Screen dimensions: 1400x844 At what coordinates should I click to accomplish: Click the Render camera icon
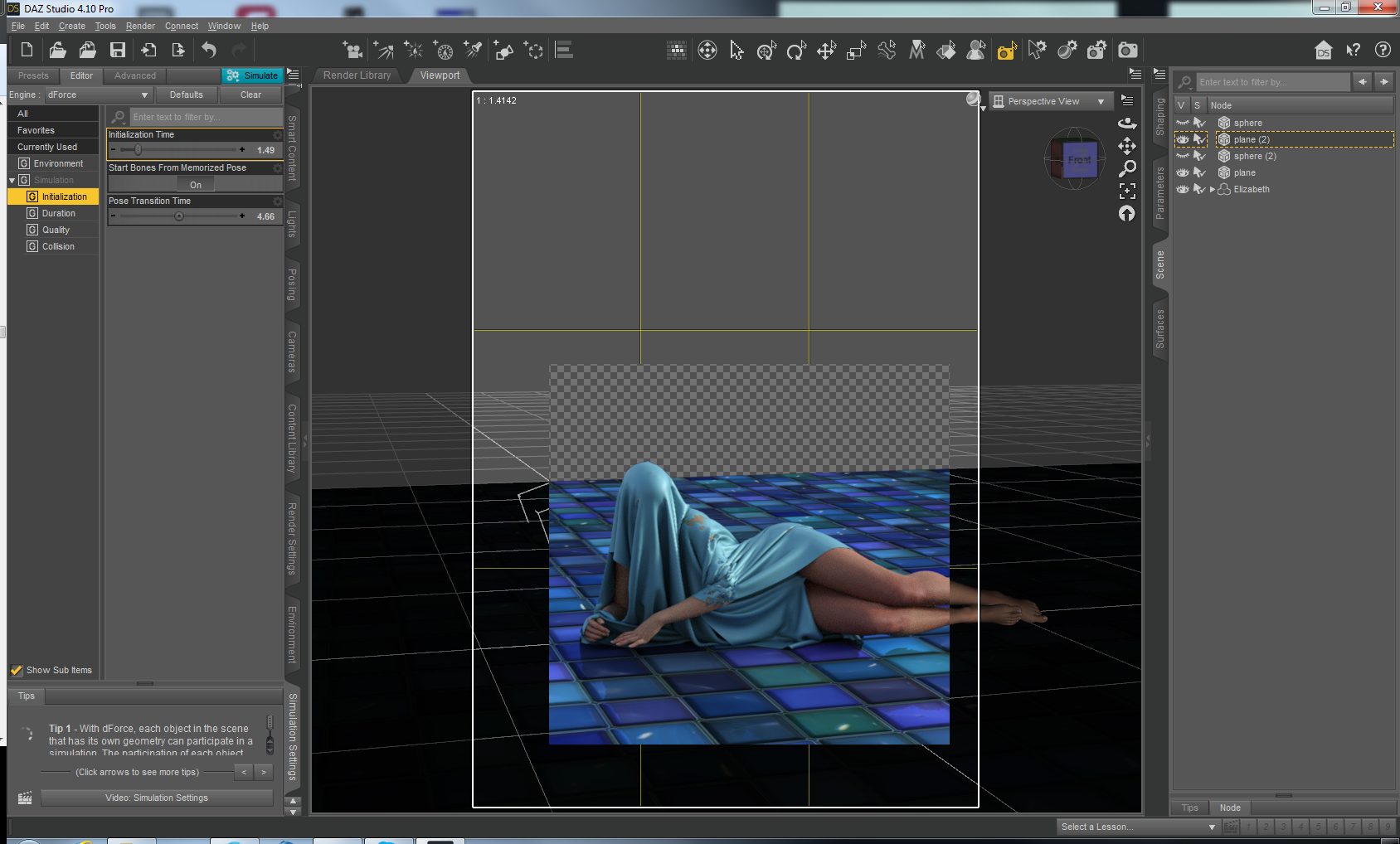pyautogui.click(x=1127, y=51)
